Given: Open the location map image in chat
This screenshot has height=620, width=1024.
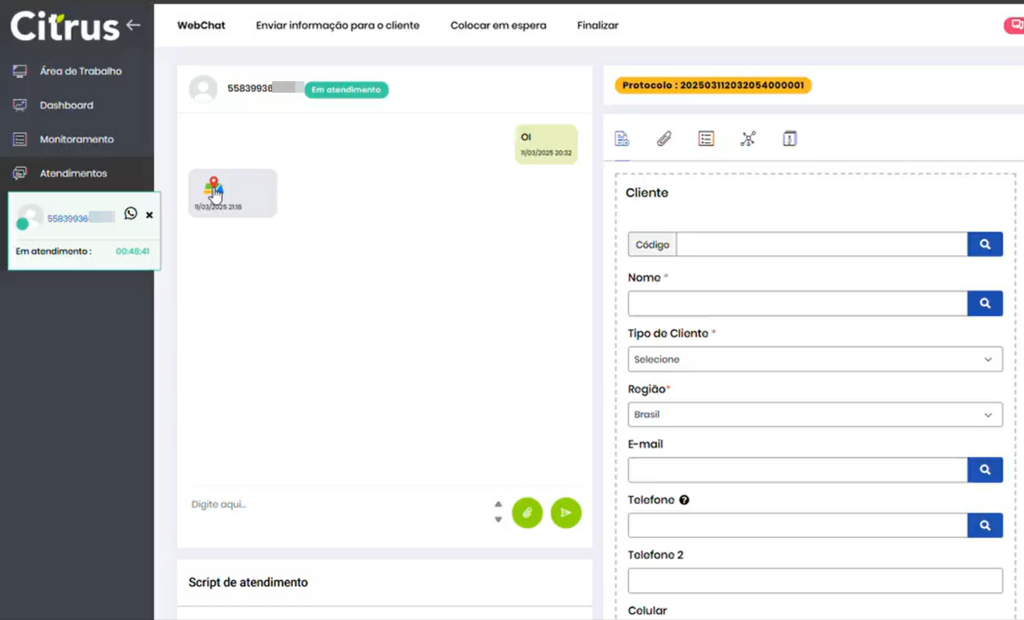Looking at the screenshot, I should (213, 187).
